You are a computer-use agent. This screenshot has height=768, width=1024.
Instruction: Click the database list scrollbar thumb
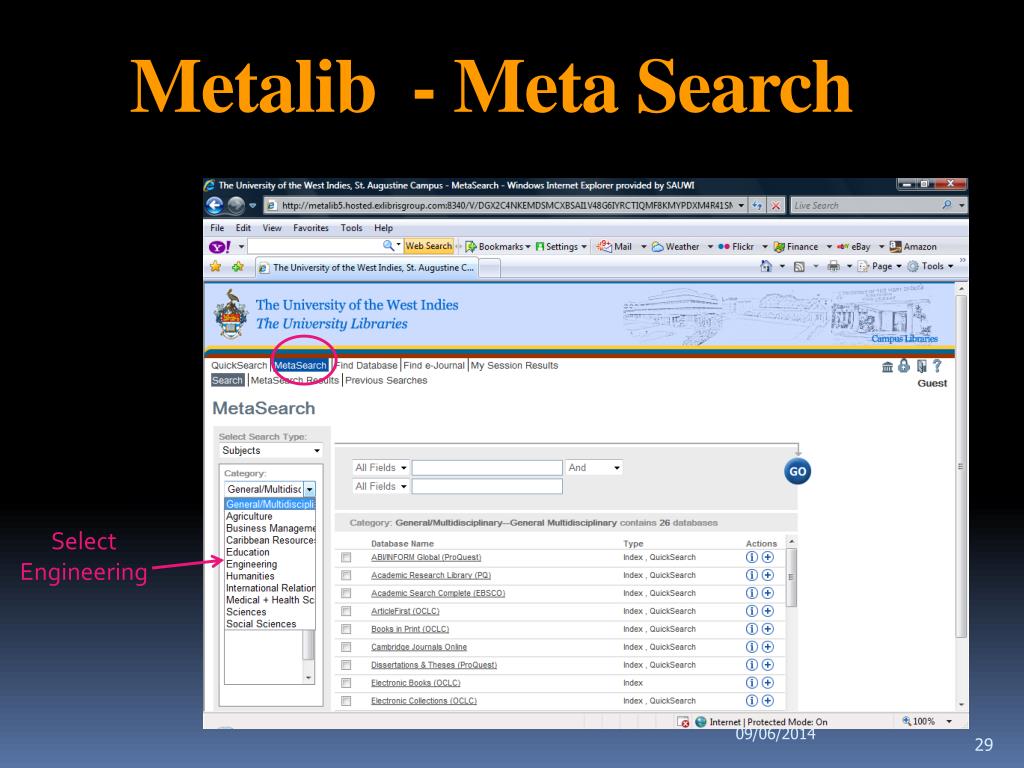pos(791,577)
